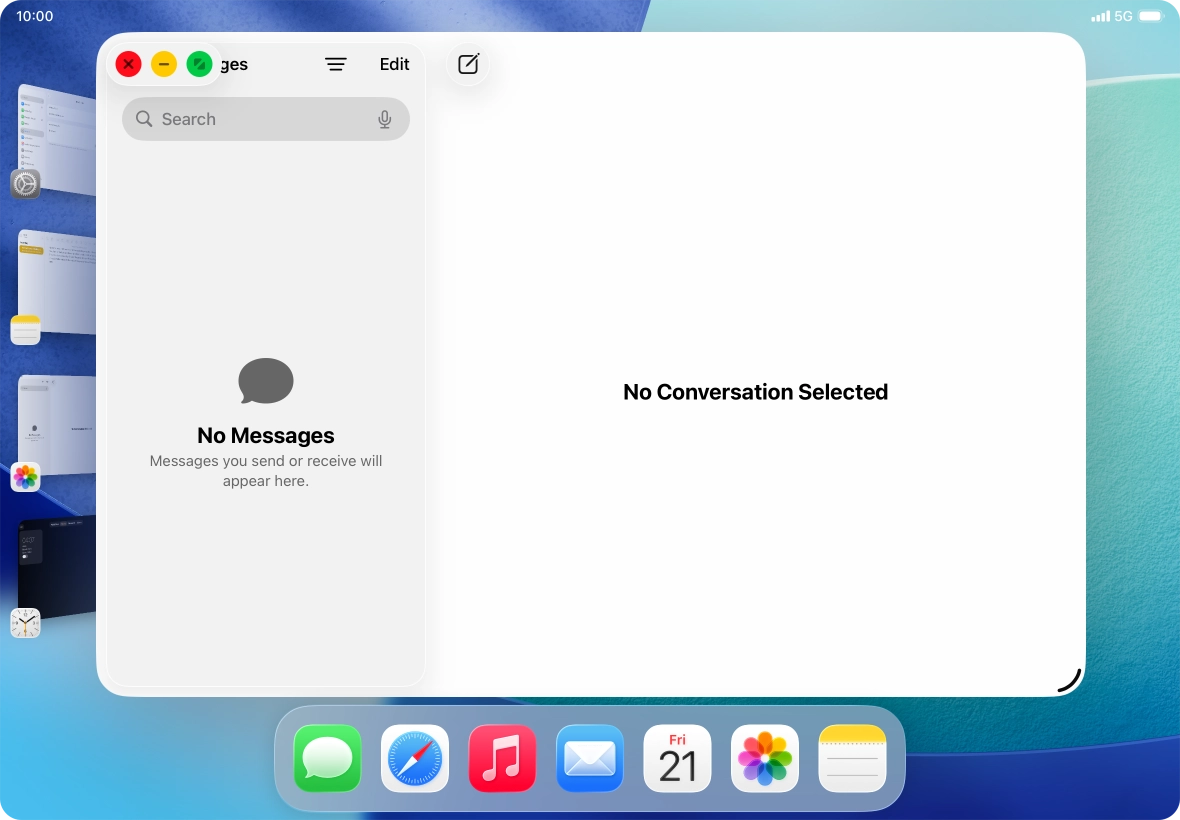Open Mail from the dock

589,758
